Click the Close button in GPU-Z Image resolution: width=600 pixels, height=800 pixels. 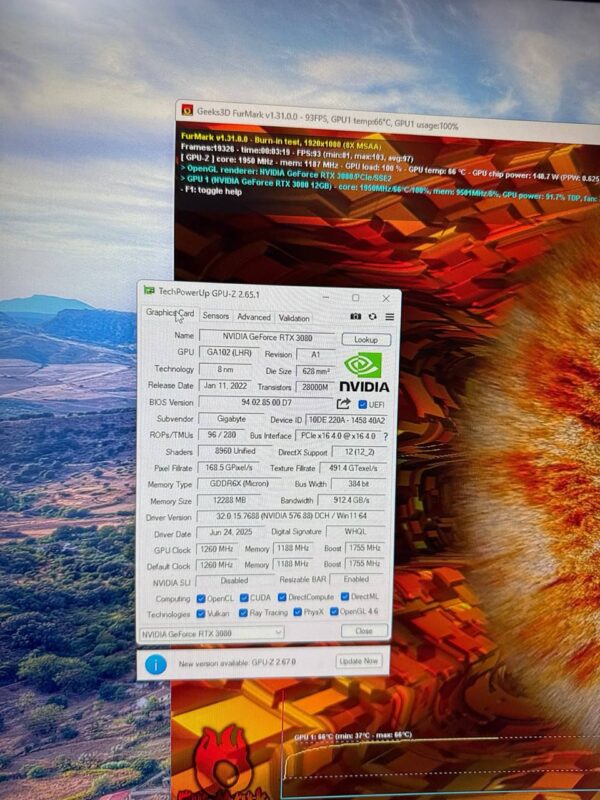pyautogui.click(x=364, y=631)
